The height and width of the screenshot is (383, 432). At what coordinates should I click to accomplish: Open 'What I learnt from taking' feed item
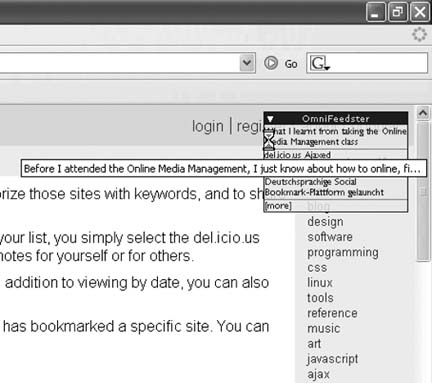(336, 137)
